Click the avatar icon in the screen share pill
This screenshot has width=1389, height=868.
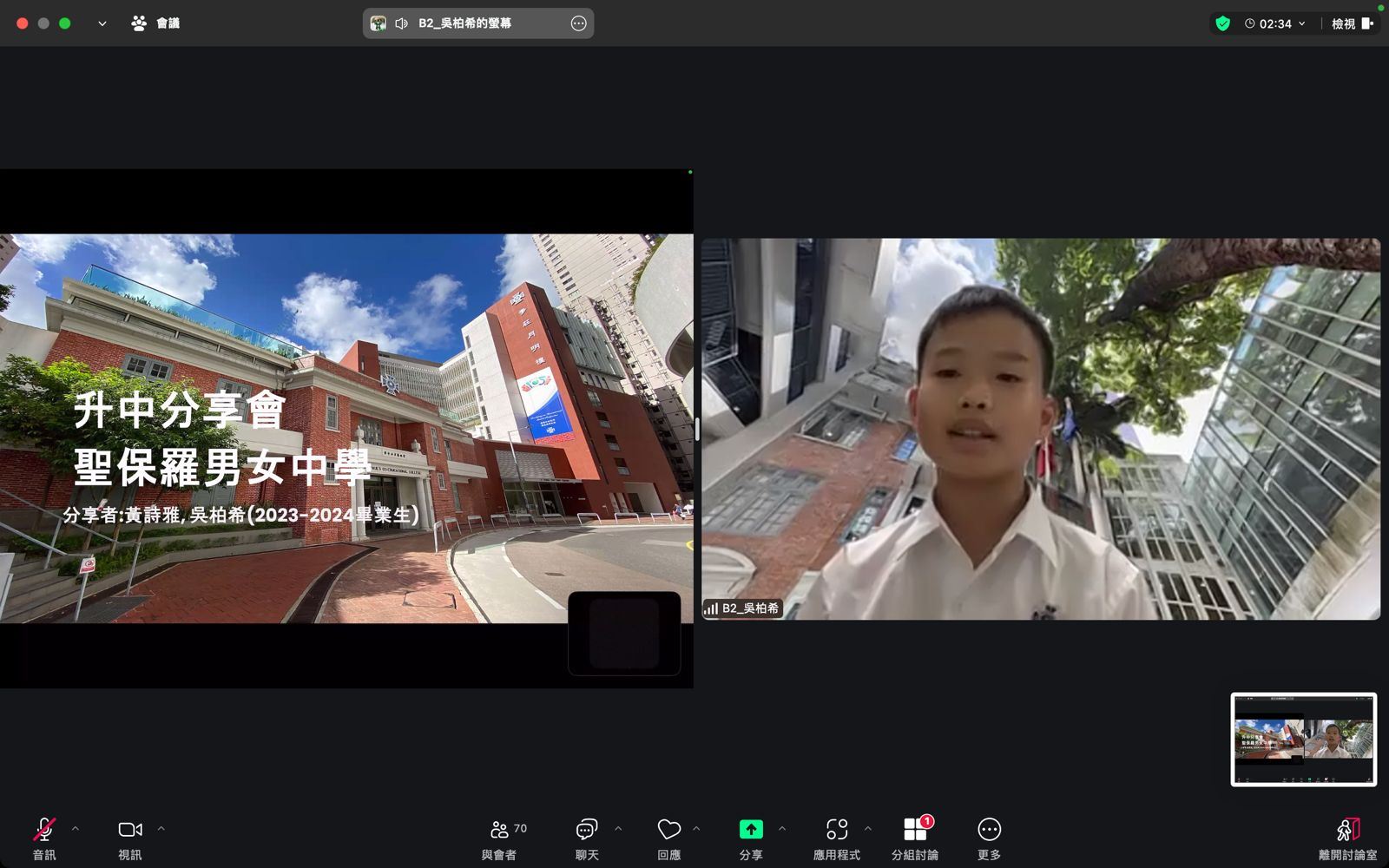[379, 23]
